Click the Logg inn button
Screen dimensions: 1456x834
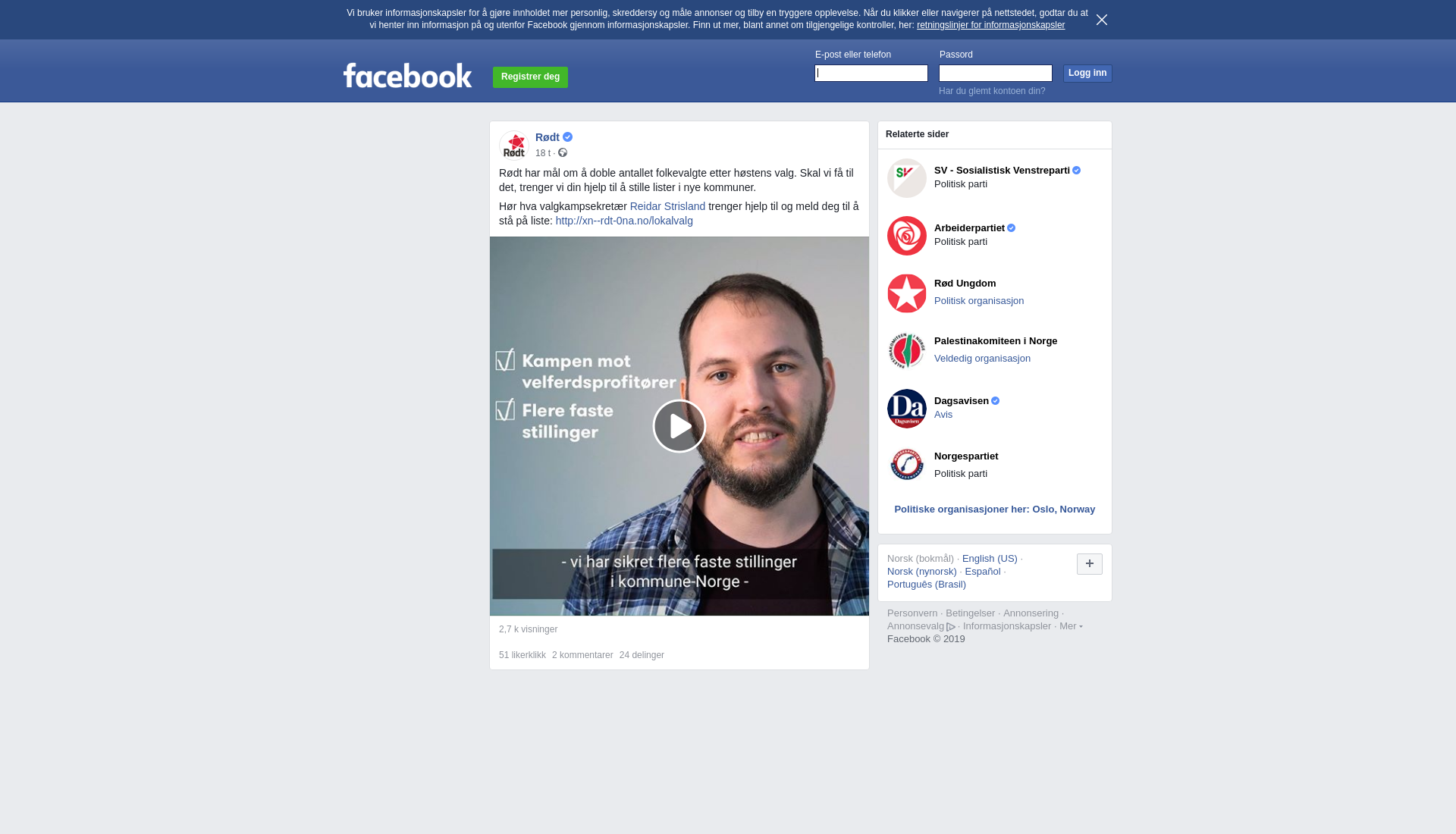pos(1087,73)
